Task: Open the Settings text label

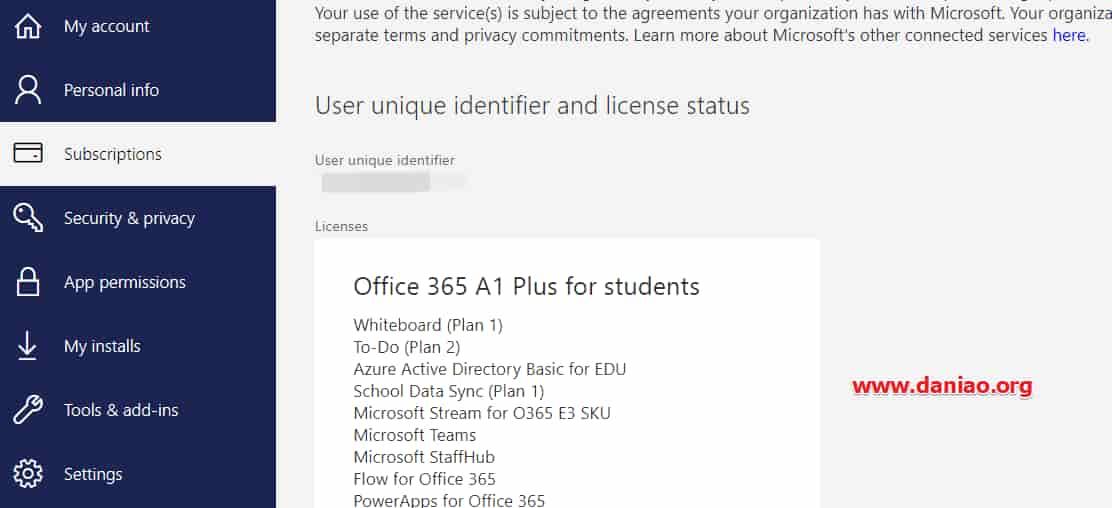Action: click(x=93, y=474)
